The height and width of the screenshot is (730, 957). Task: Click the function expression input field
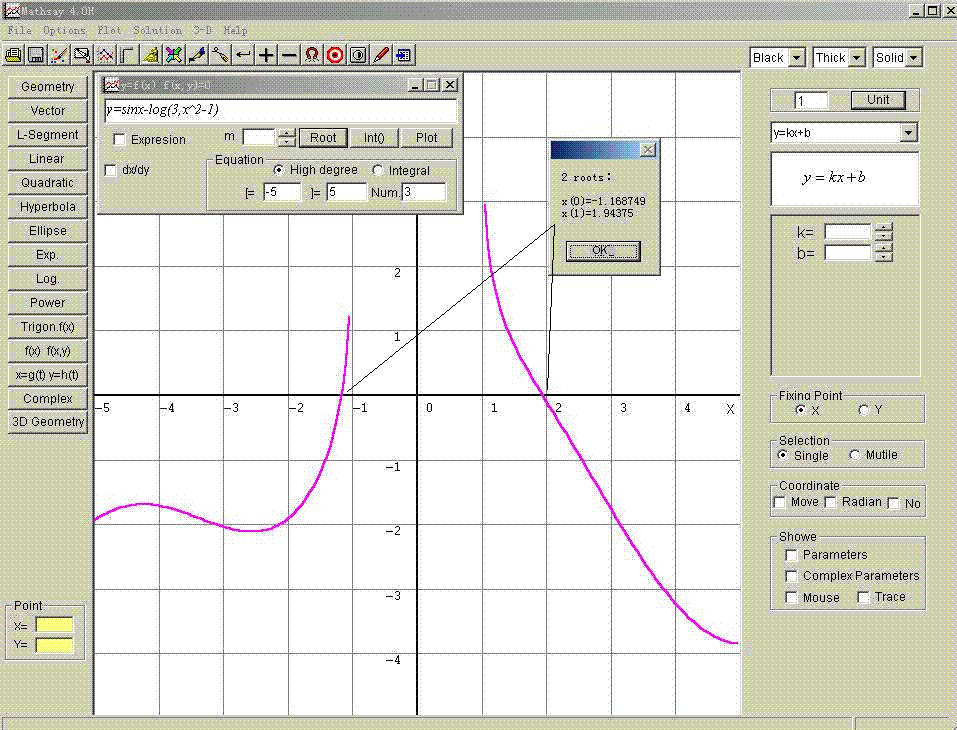click(281, 110)
